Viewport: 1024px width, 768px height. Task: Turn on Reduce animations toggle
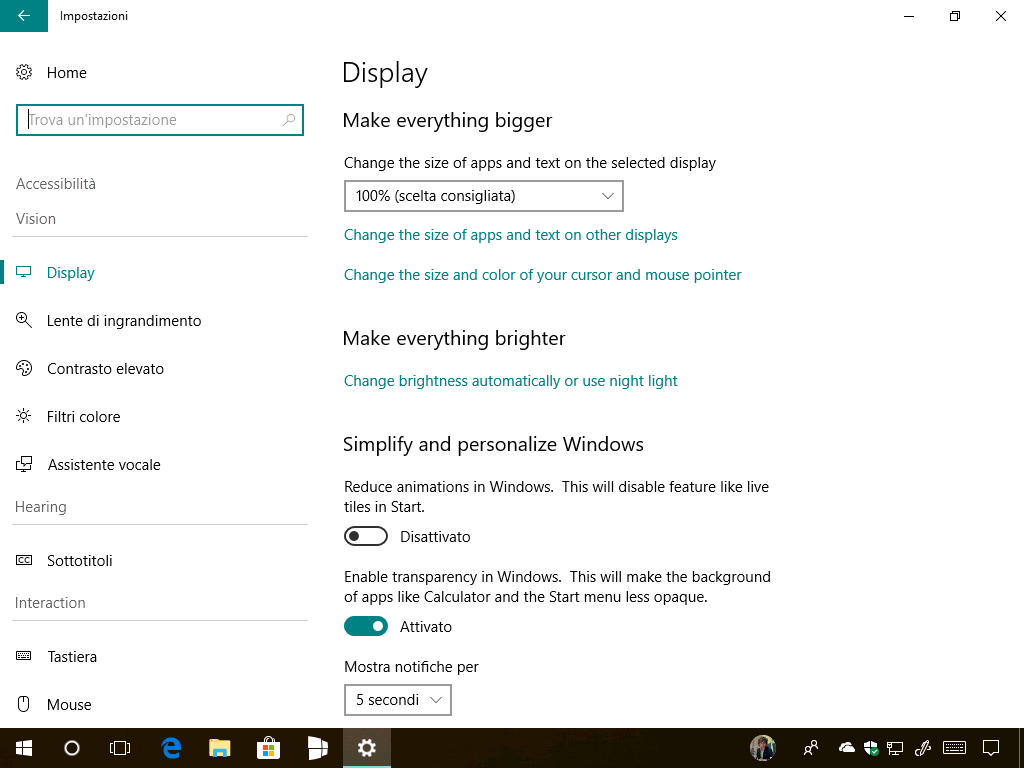pos(366,536)
